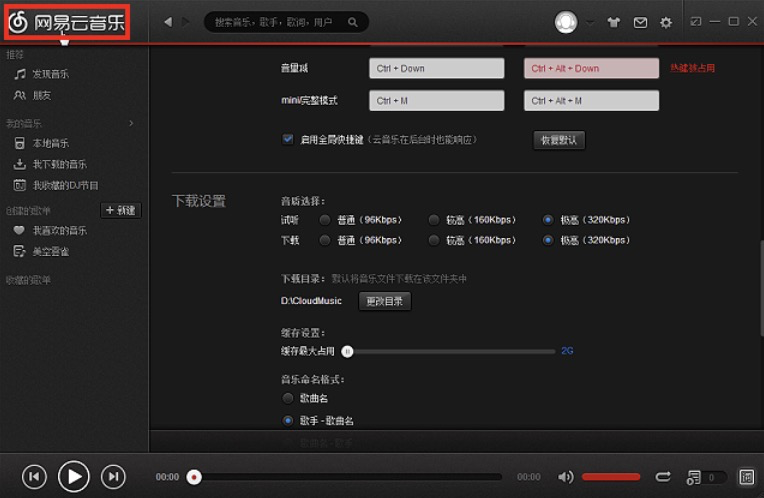The height and width of the screenshot is (498, 764).
Task: Uncheck 启用全局快捷键 checkbox
Action: (x=287, y=139)
